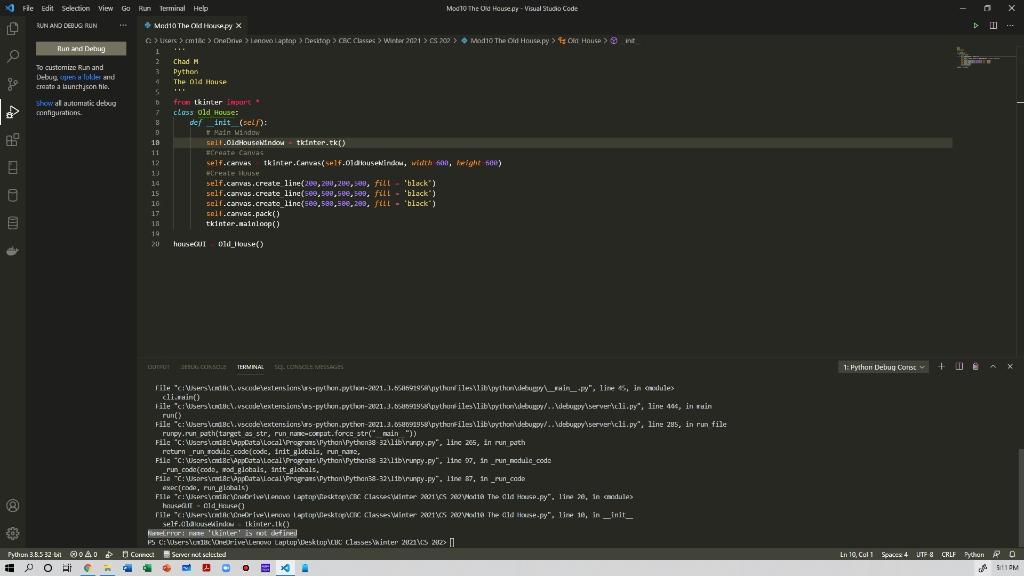This screenshot has height=576, width=1024.
Task: Click 'Show' all automatic debug configurations link
Action: click(44, 103)
